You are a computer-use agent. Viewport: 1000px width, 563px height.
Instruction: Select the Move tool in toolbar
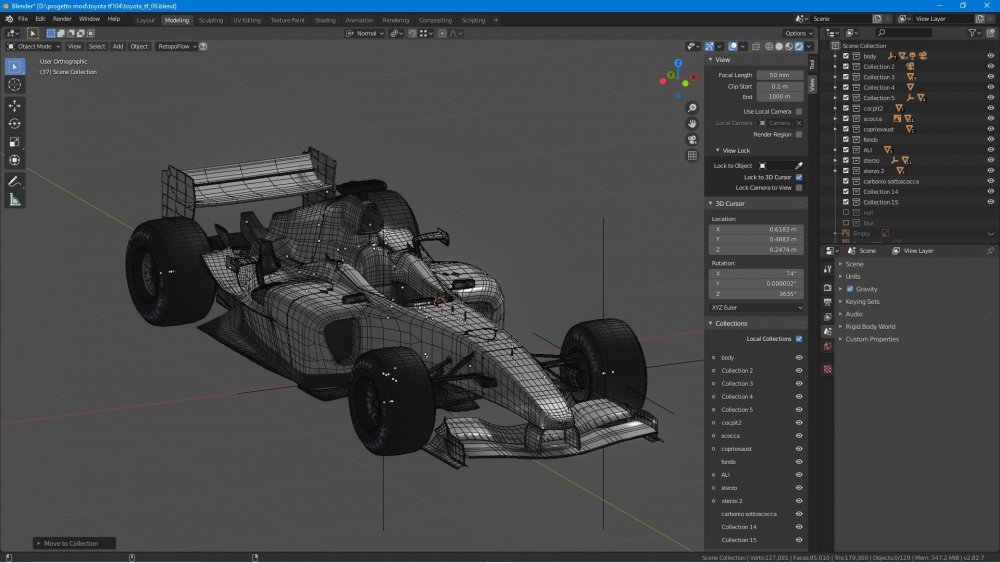[x=15, y=105]
